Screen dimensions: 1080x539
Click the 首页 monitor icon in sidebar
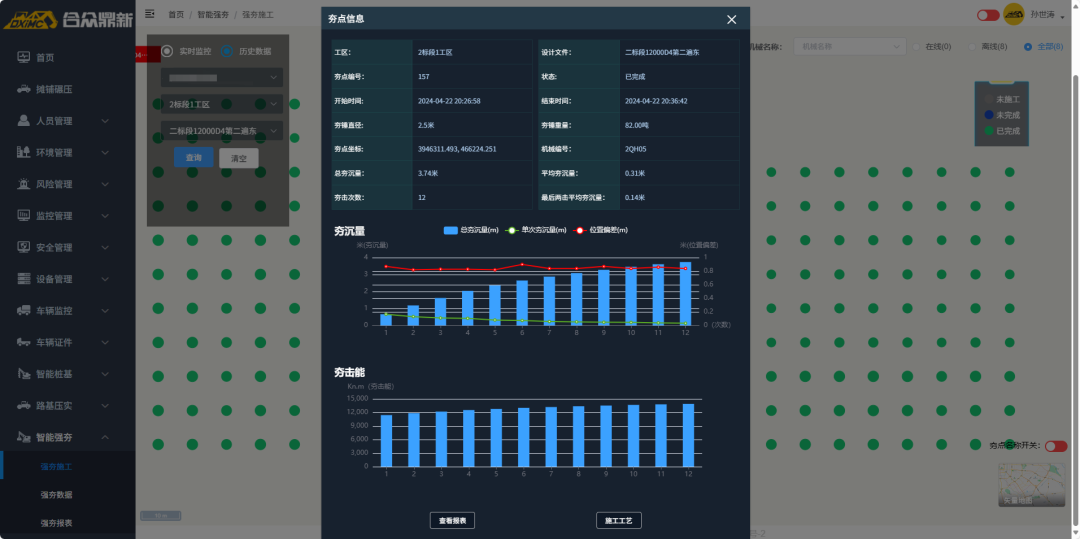[x=23, y=58]
